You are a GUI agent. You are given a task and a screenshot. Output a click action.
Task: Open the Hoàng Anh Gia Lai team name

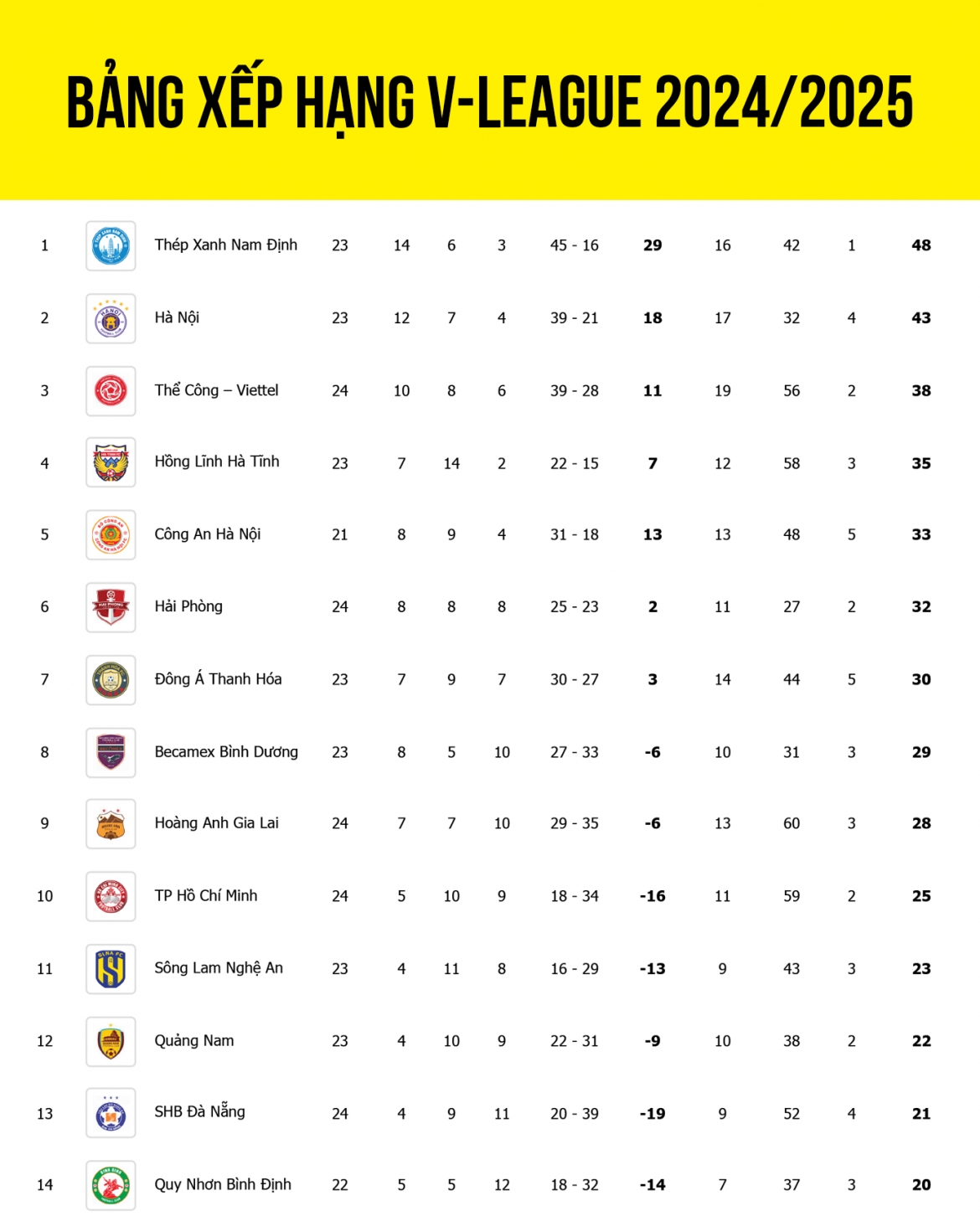coord(216,823)
